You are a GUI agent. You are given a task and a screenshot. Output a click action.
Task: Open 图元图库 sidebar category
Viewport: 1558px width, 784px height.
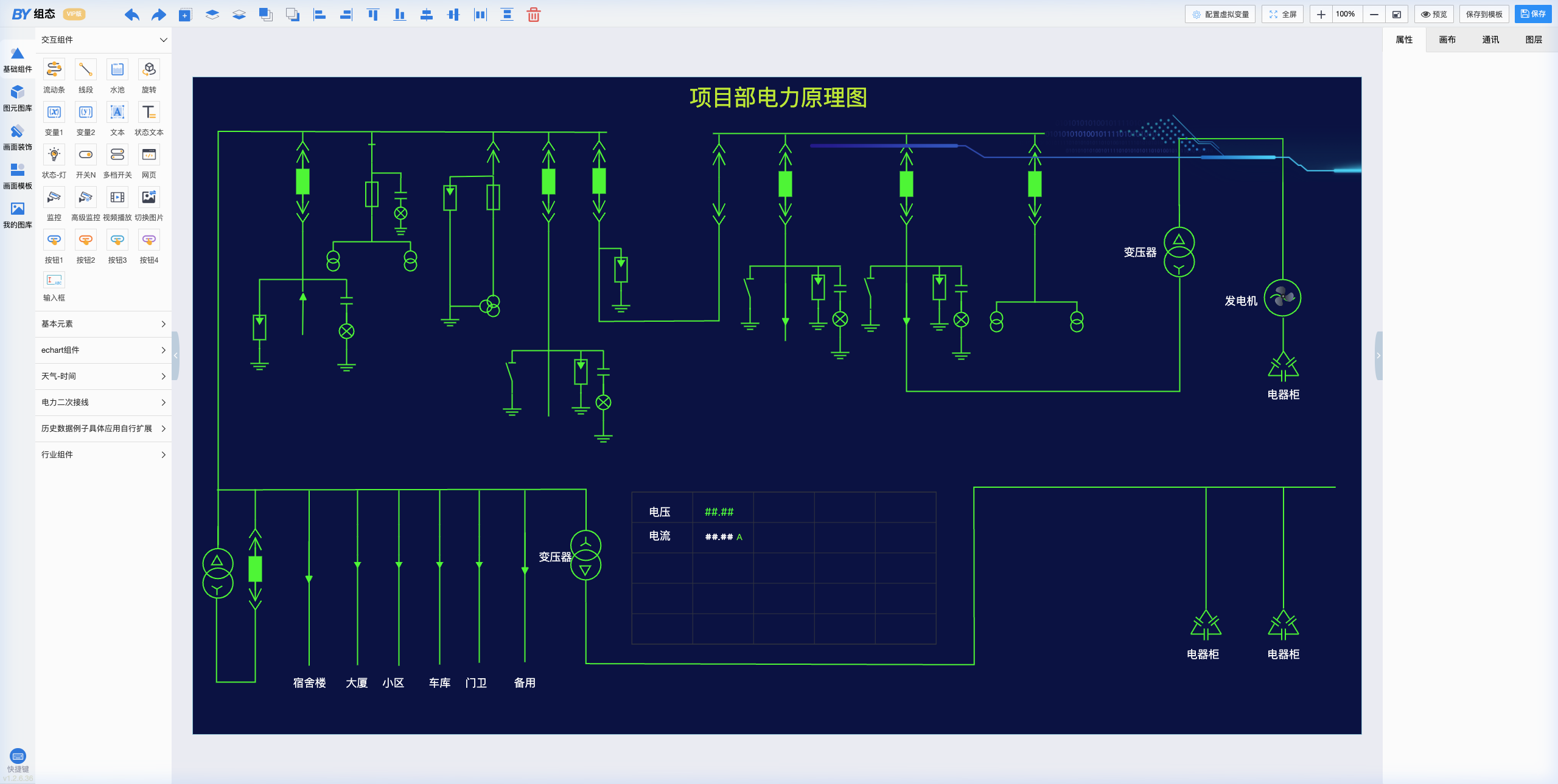click(x=18, y=99)
